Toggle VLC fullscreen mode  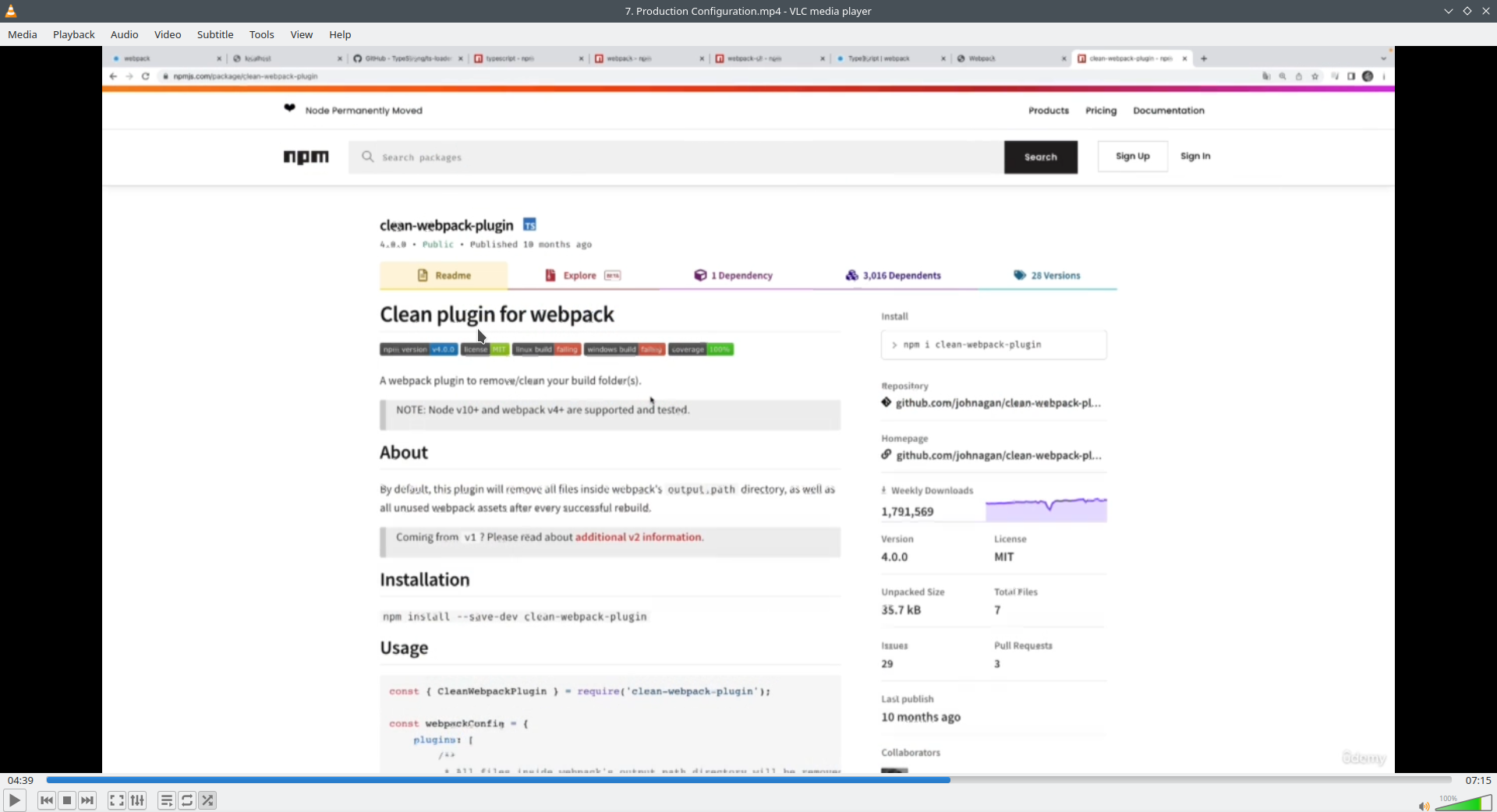click(117, 800)
